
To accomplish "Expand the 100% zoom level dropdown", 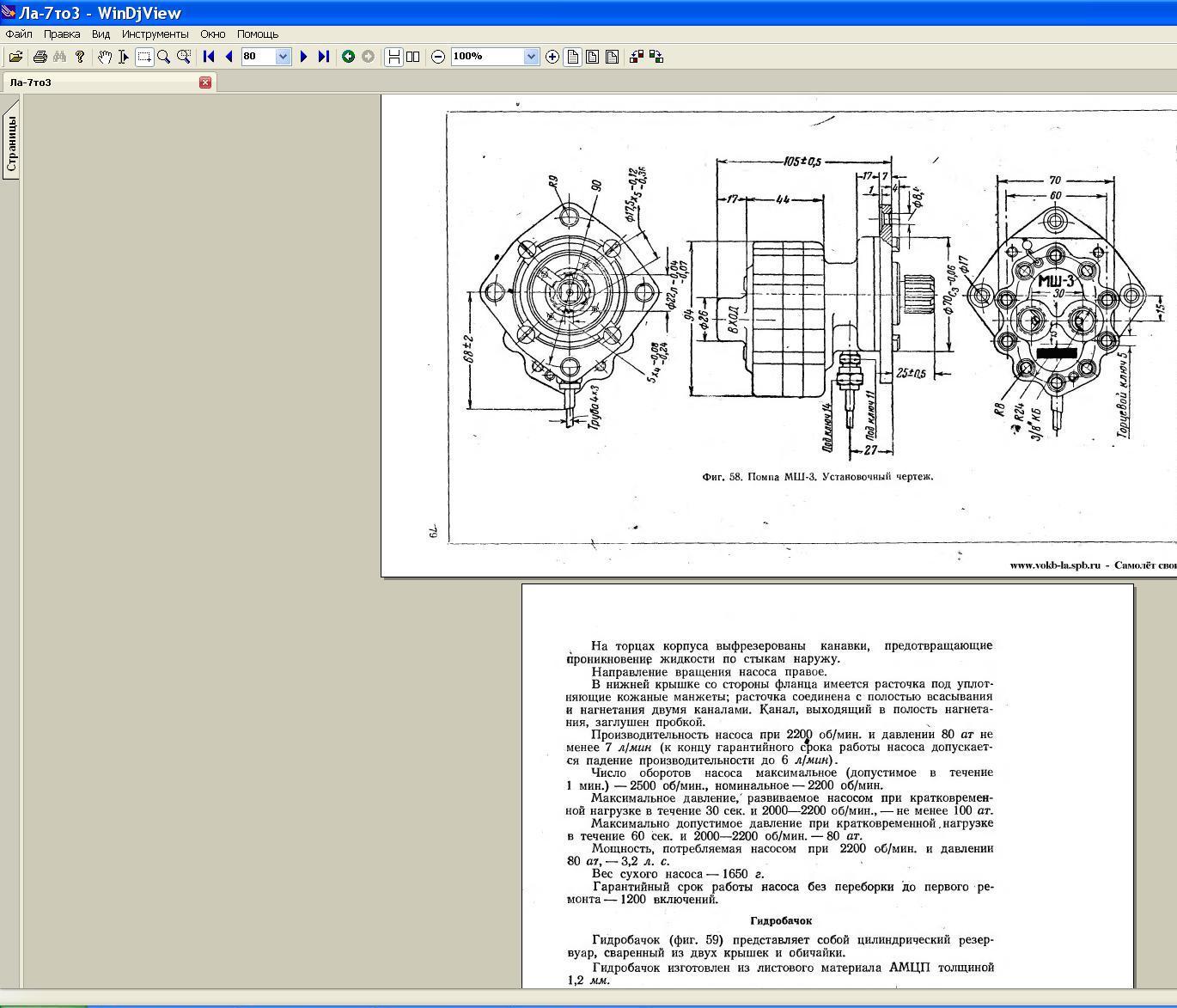I will (531, 57).
